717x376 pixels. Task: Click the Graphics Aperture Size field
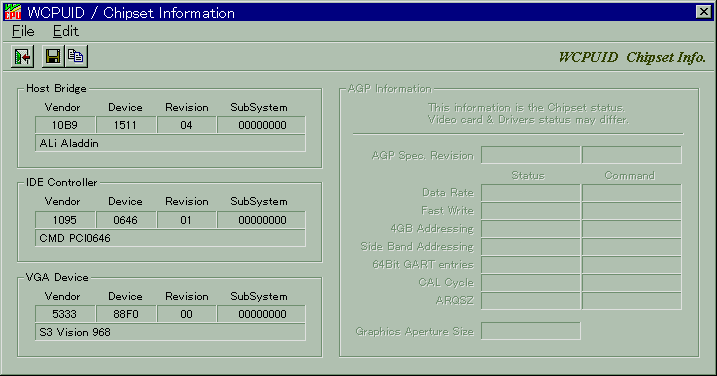[x=530, y=331]
